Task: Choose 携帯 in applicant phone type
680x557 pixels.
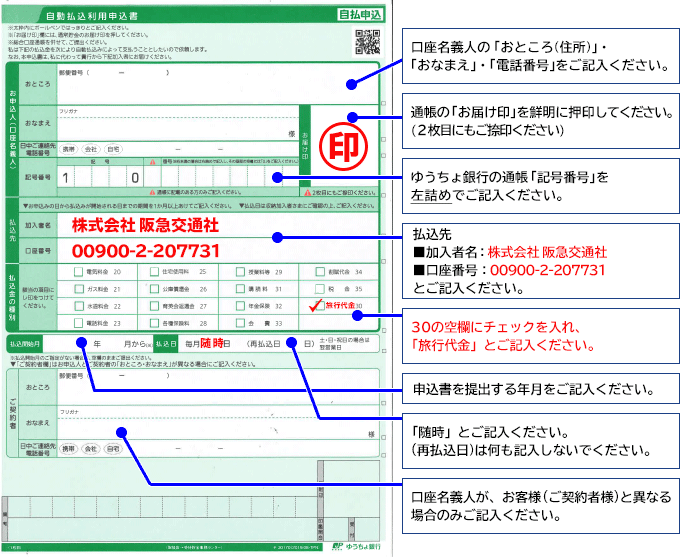Action: [x=69, y=148]
